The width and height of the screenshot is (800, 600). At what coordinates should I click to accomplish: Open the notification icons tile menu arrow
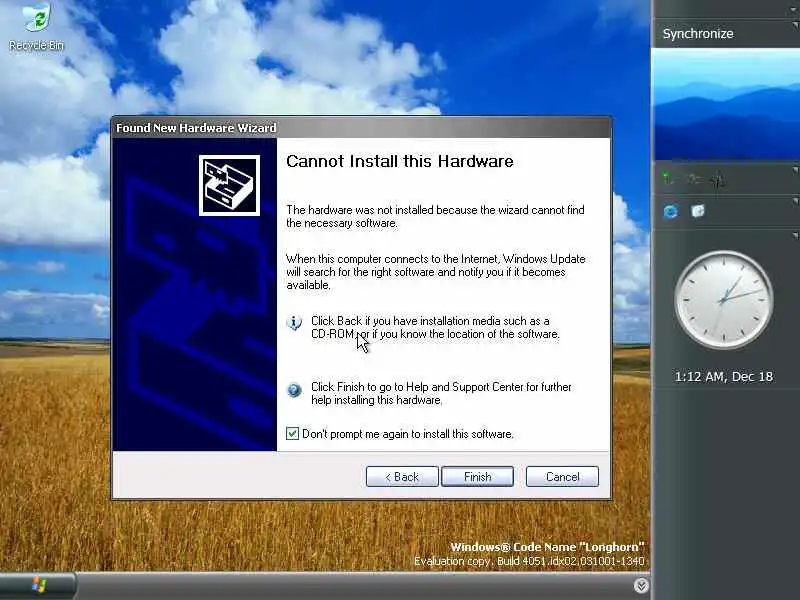click(x=796, y=170)
